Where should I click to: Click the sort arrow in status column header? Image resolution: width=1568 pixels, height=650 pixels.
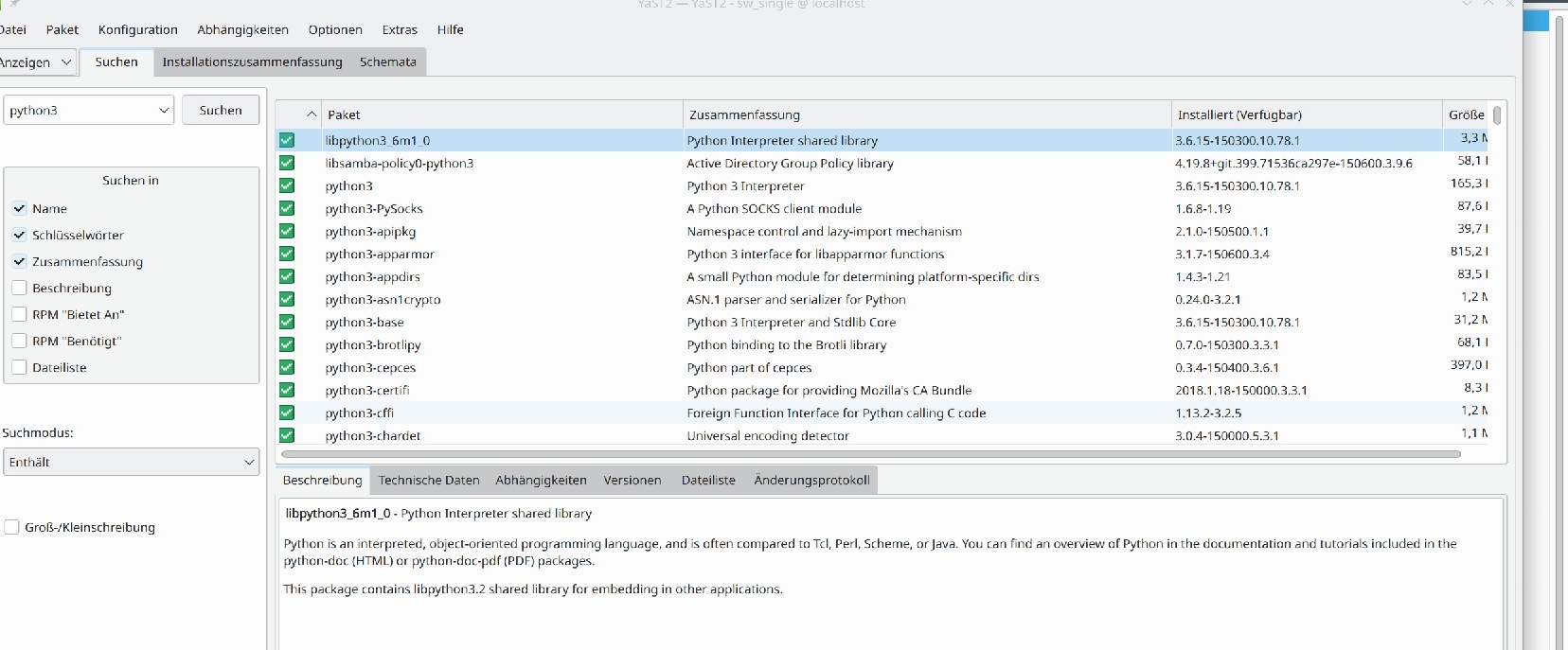[x=311, y=114]
